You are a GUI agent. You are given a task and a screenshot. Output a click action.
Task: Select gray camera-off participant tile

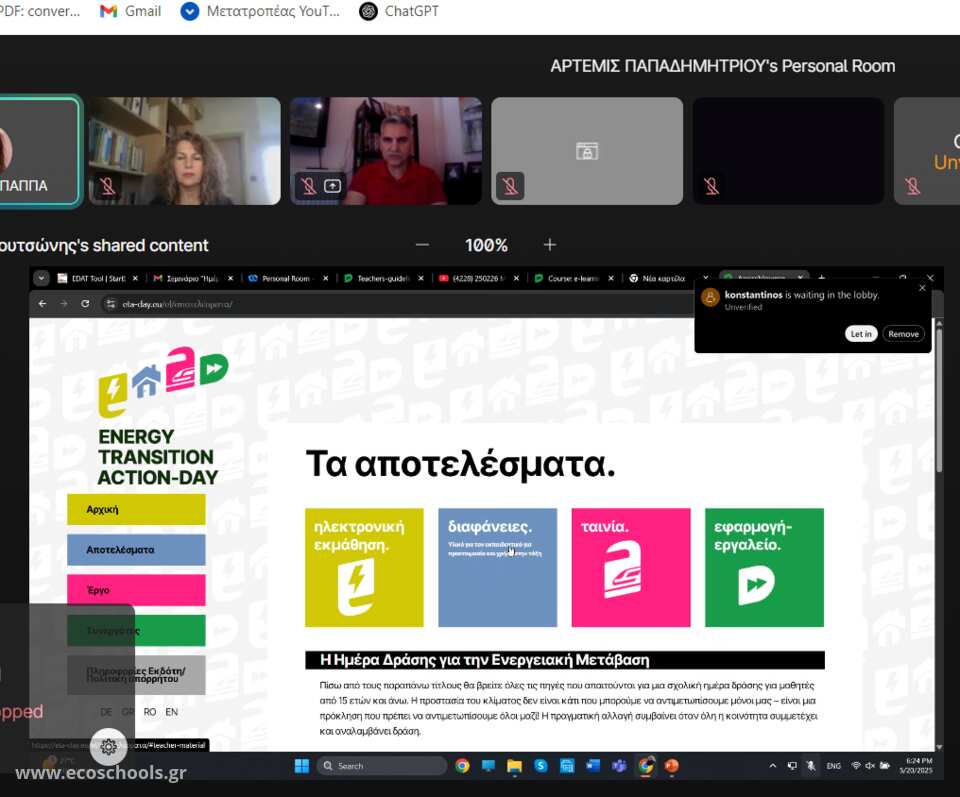pyautogui.click(x=587, y=151)
